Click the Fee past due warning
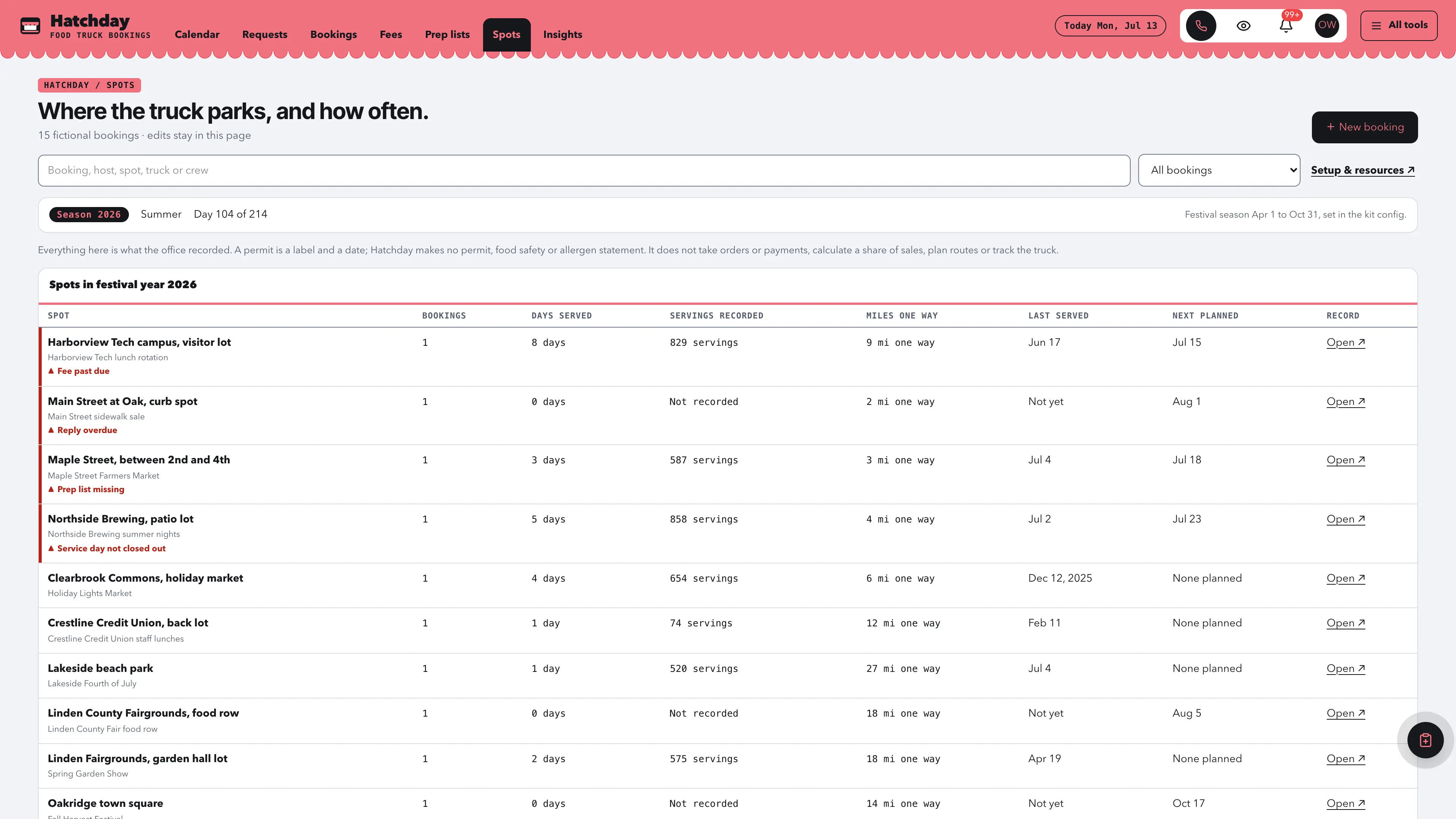Screen dimensions: 1456x819 coord(78,371)
